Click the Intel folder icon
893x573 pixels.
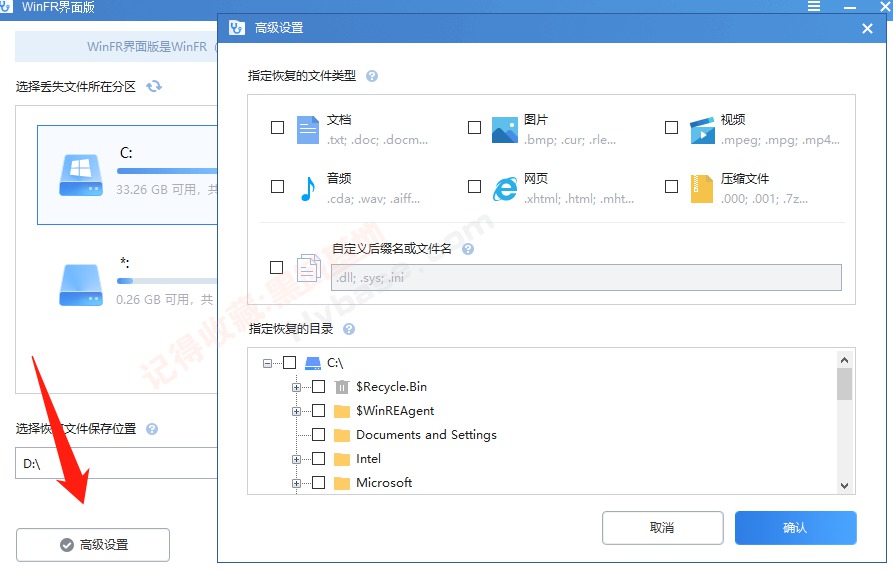(x=342, y=459)
